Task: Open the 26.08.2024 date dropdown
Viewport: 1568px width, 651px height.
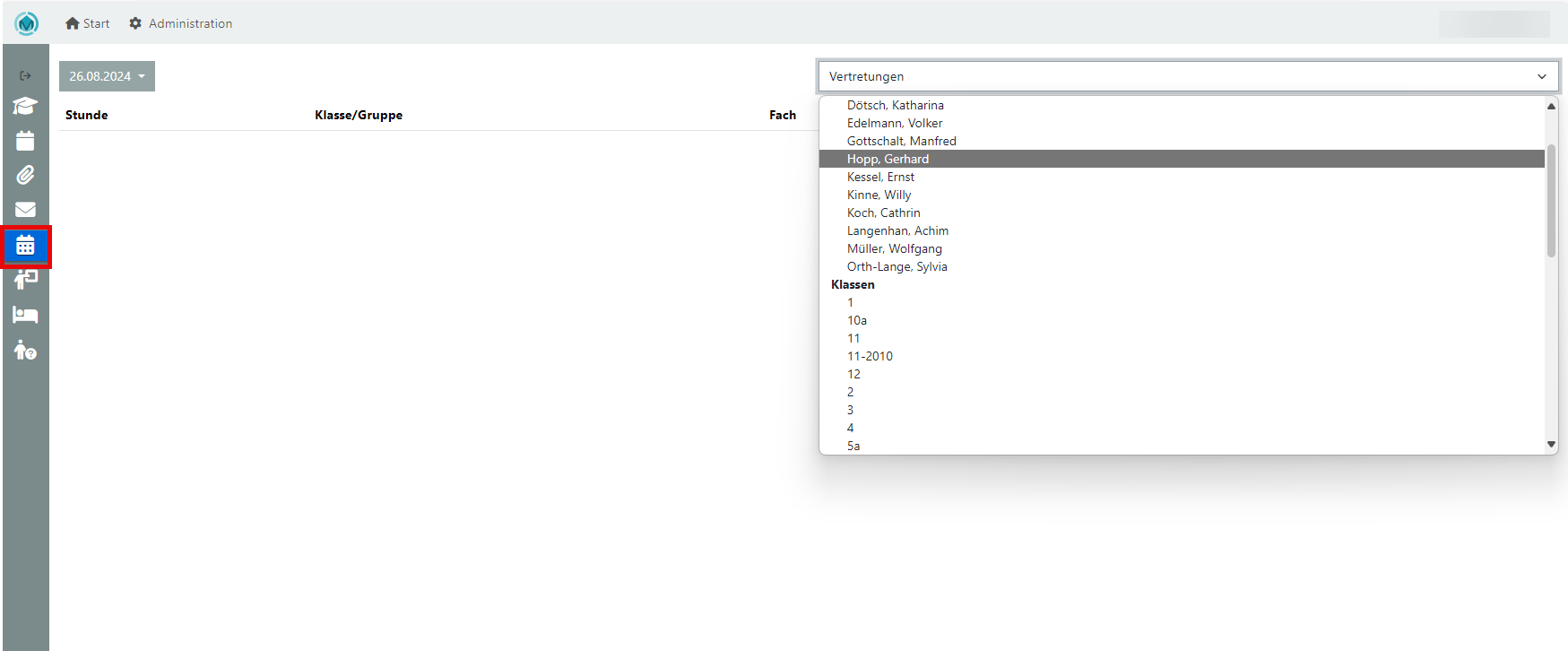Action: 107,76
